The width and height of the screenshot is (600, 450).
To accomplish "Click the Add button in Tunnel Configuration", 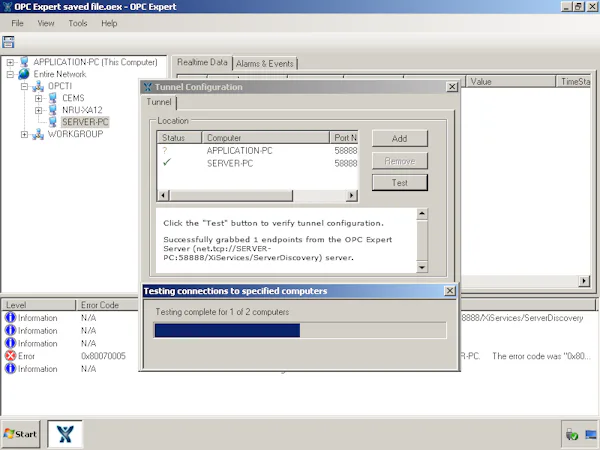I will 399,139.
